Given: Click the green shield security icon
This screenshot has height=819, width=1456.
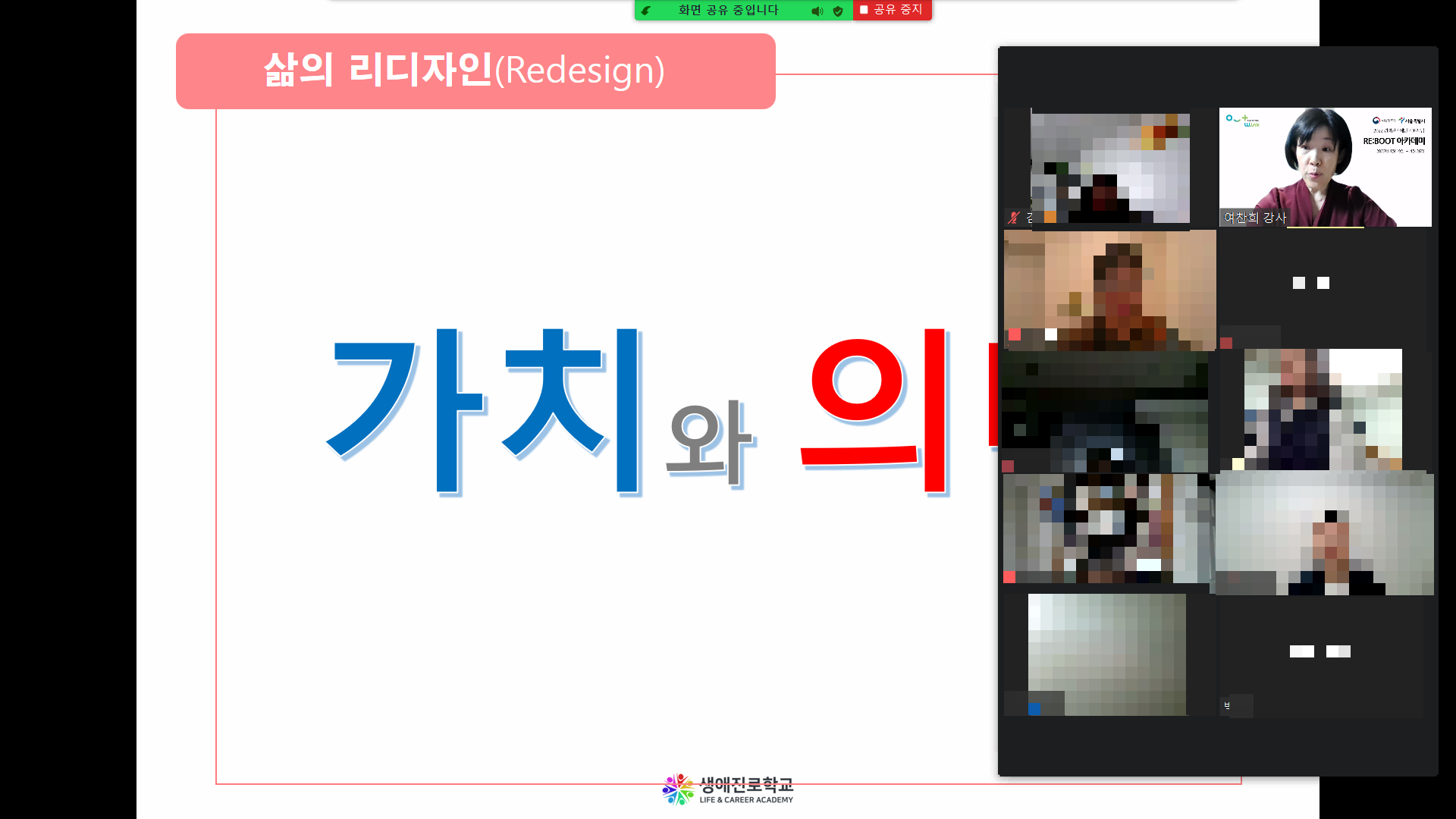Looking at the screenshot, I should pos(838,11).
